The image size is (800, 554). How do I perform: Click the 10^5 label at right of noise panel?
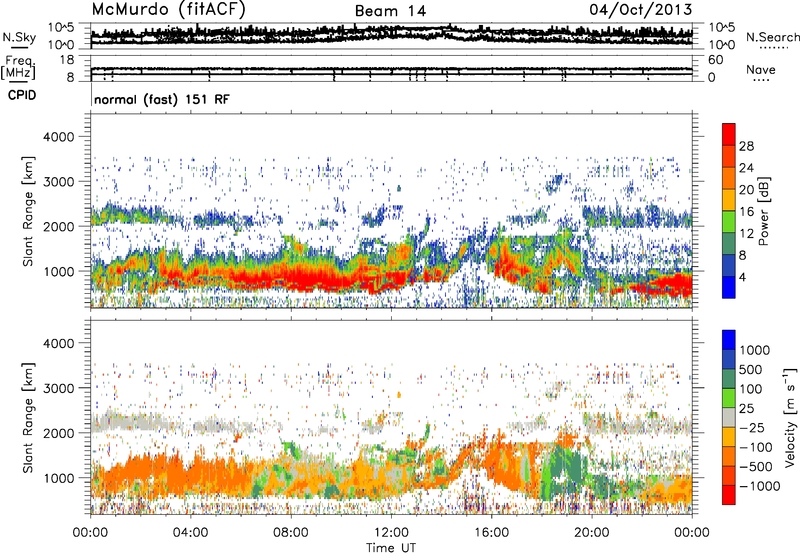[x=722, y=28]
